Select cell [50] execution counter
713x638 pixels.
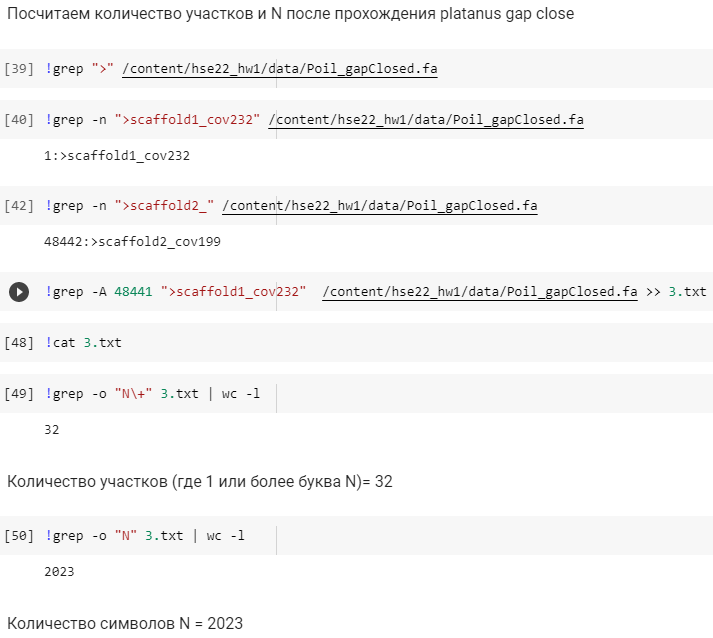(x=19, y=536)
